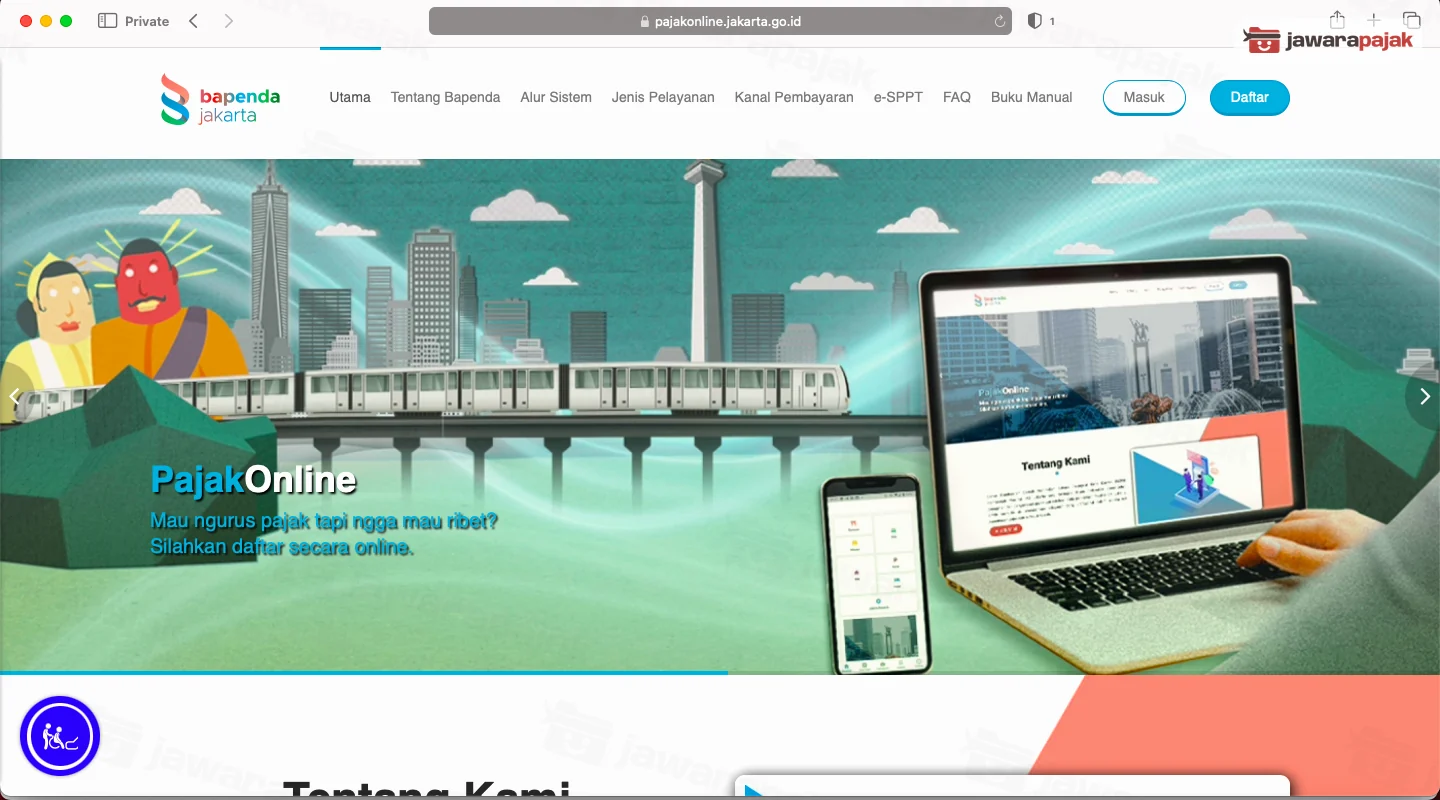Click the Private browsing label
The width and height of the screenshot is (1440, 800).
(147, 21)
